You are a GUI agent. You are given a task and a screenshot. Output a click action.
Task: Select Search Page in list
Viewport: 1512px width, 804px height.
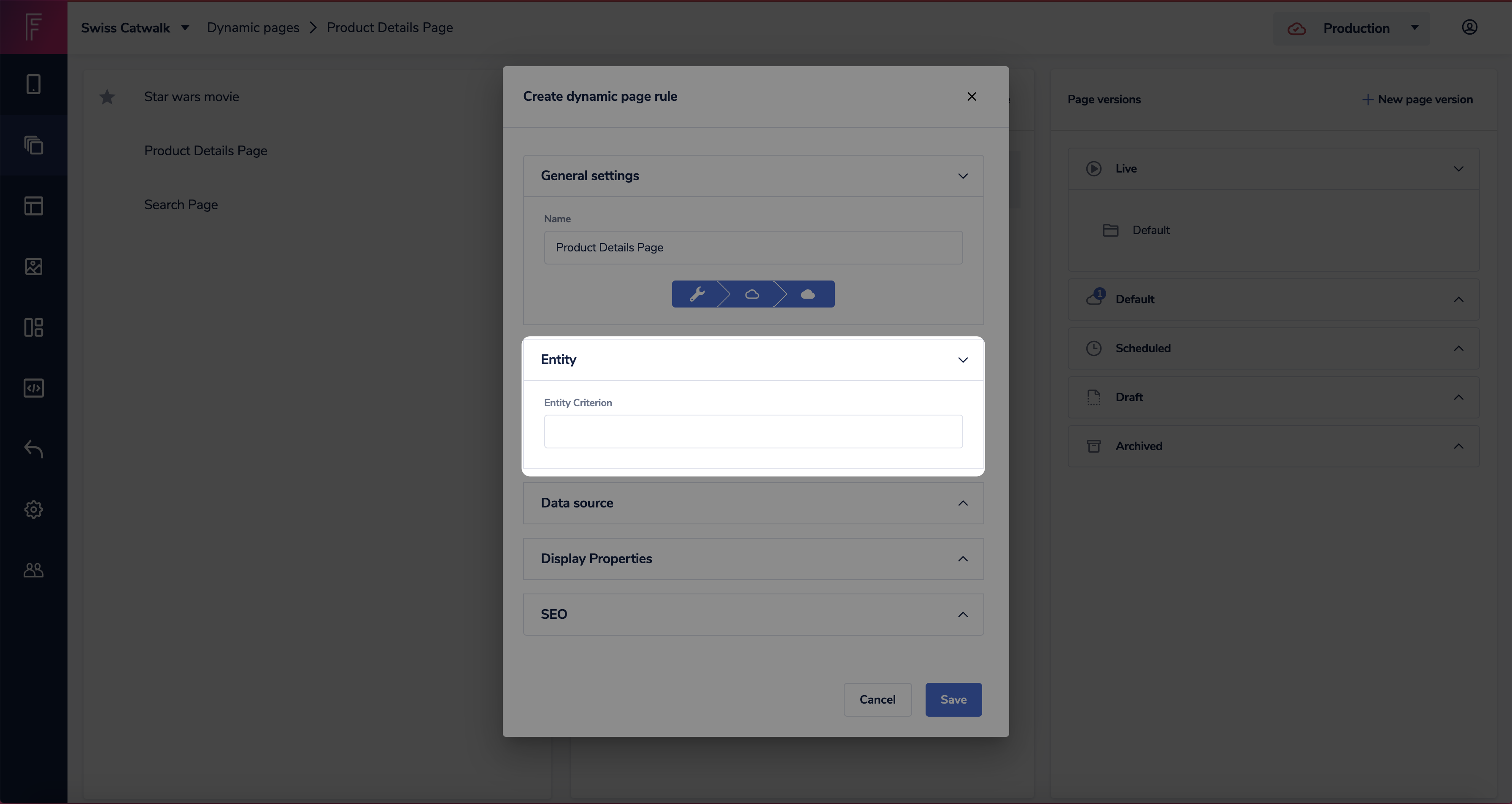[x=181, y=205]
